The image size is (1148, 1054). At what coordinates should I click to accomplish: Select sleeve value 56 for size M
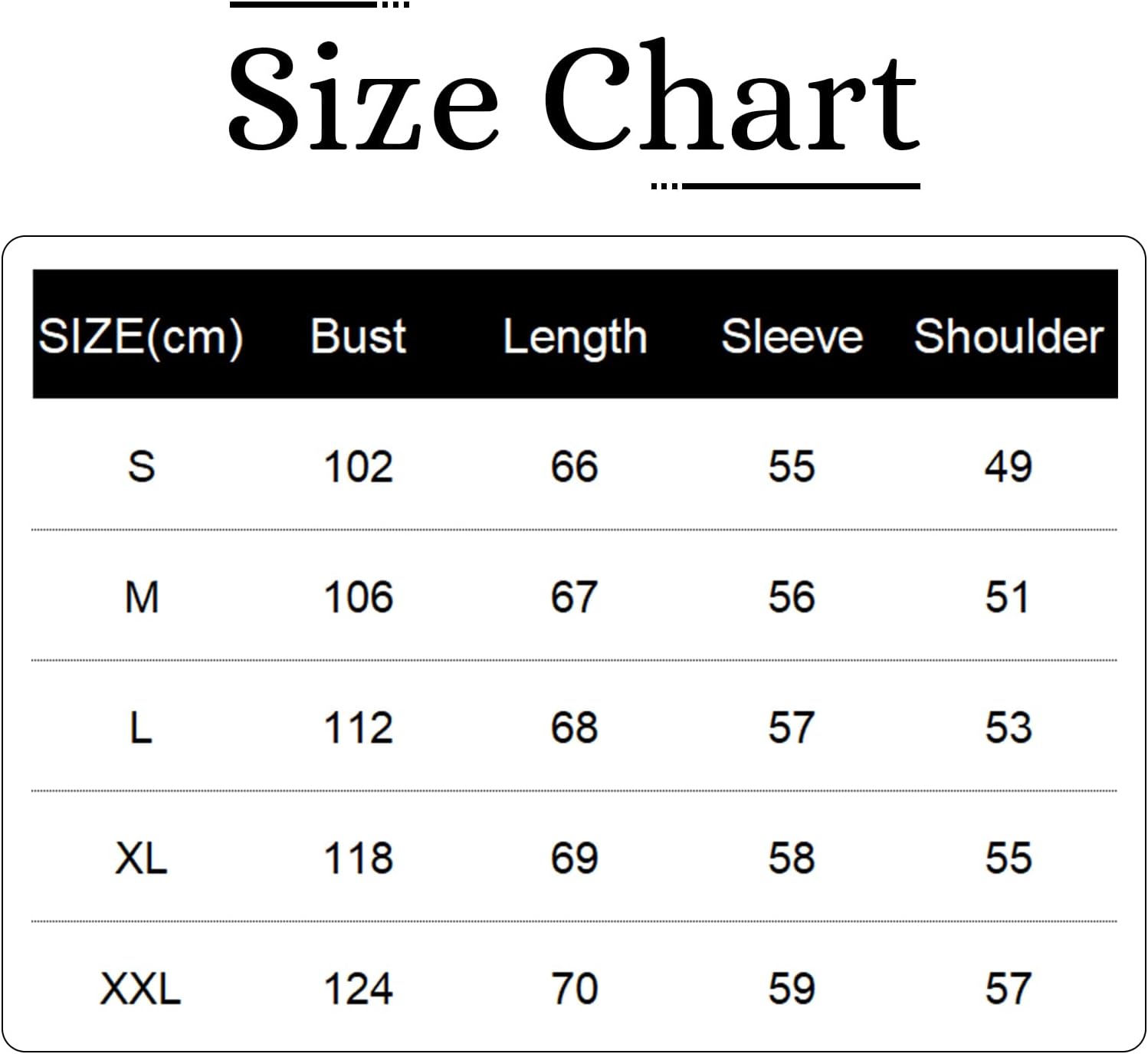(x=792, y=597)
